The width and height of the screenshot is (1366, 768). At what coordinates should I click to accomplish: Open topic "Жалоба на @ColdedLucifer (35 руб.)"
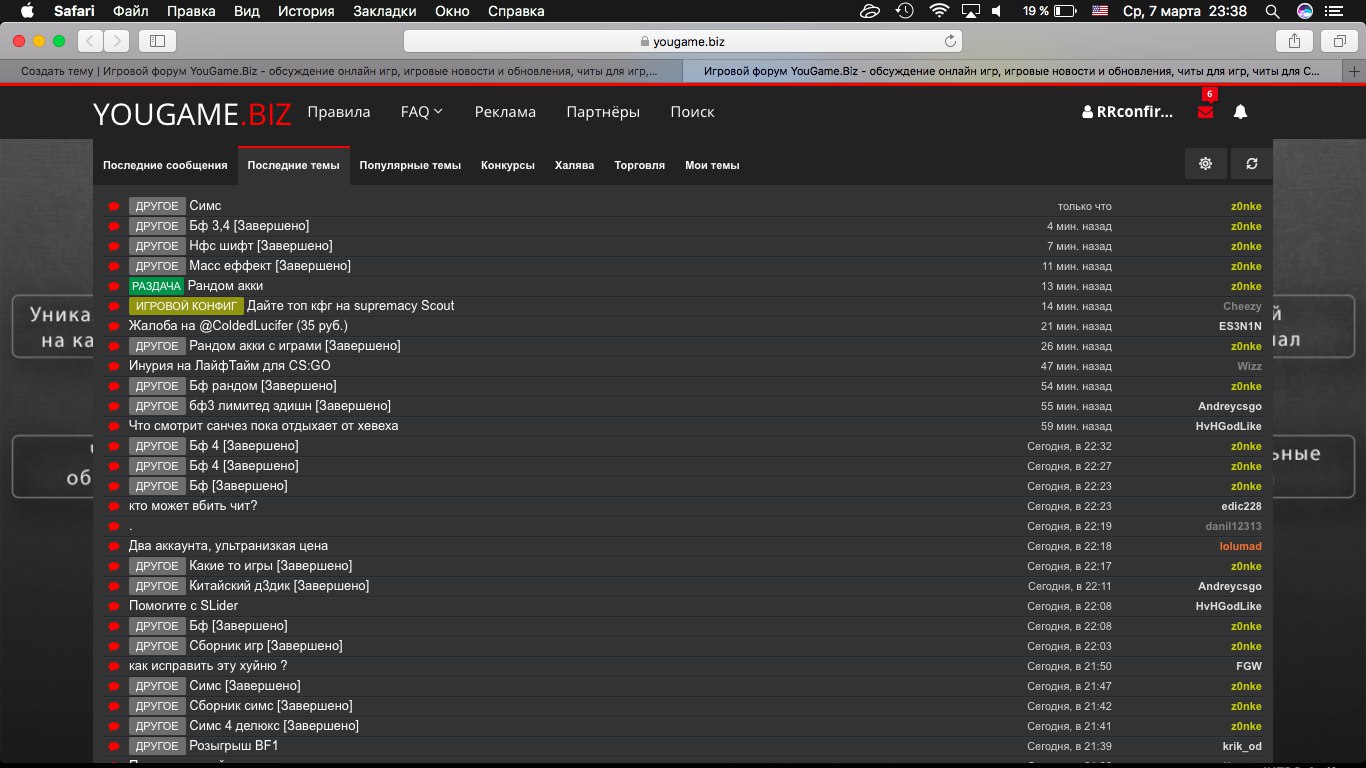[x=238, y=326]
